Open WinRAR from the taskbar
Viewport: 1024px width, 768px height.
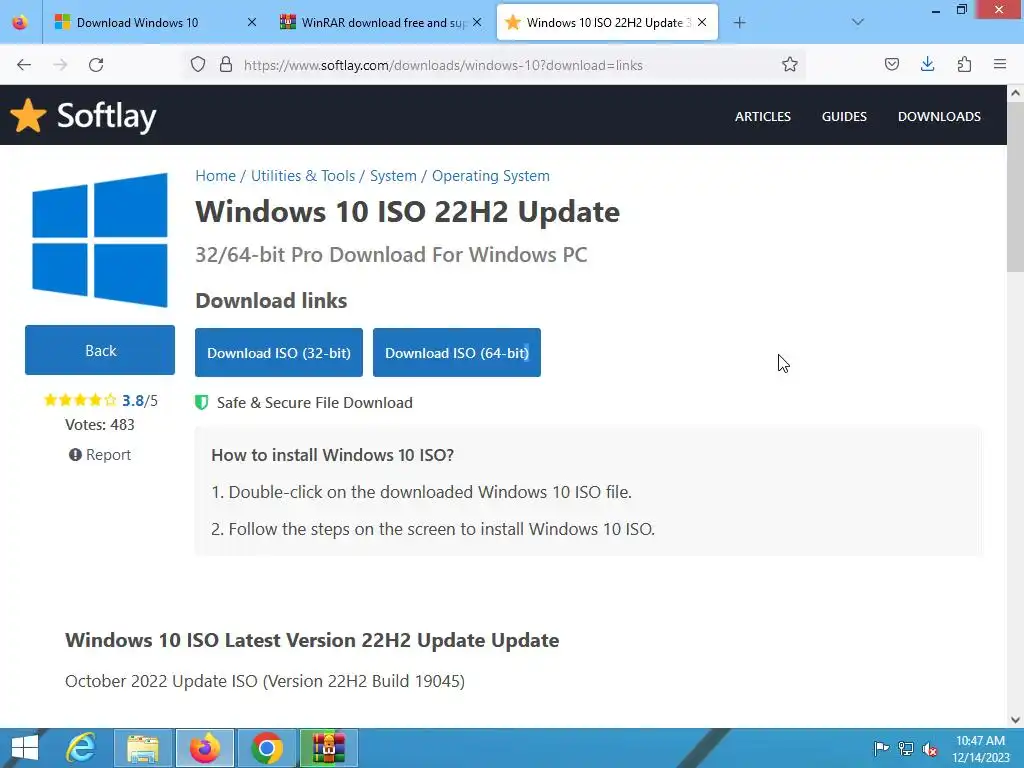(328, 748)
